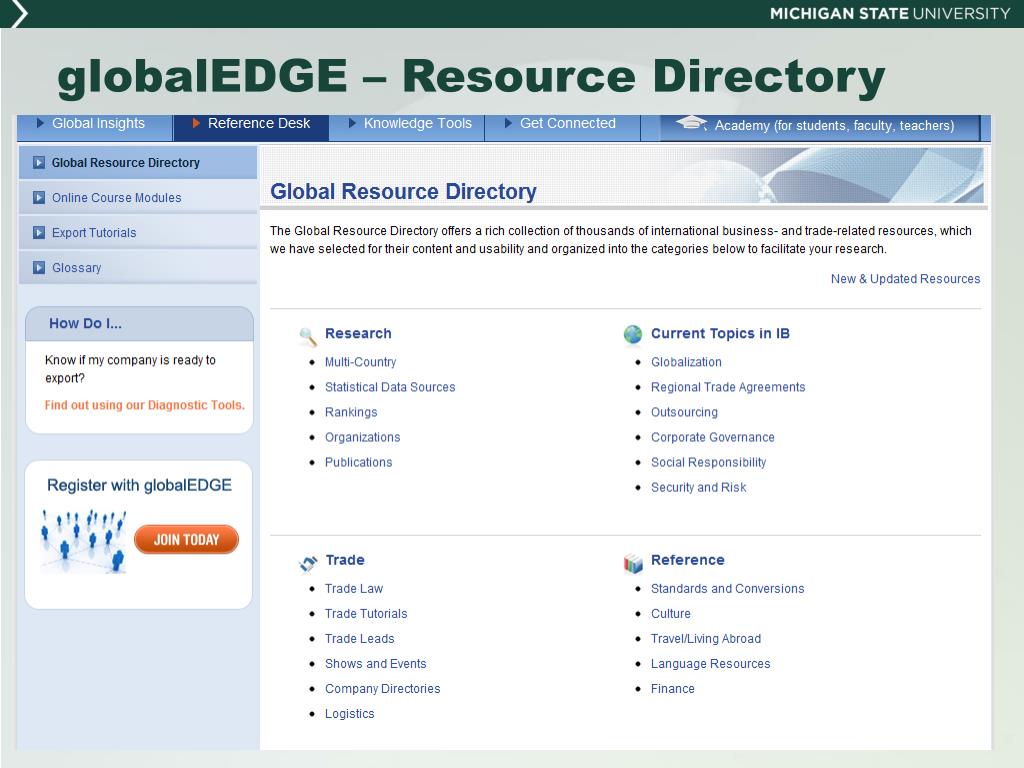
Task: Open the Academy tab for students, faculty, teachers
Action: (x=820, y=127)
